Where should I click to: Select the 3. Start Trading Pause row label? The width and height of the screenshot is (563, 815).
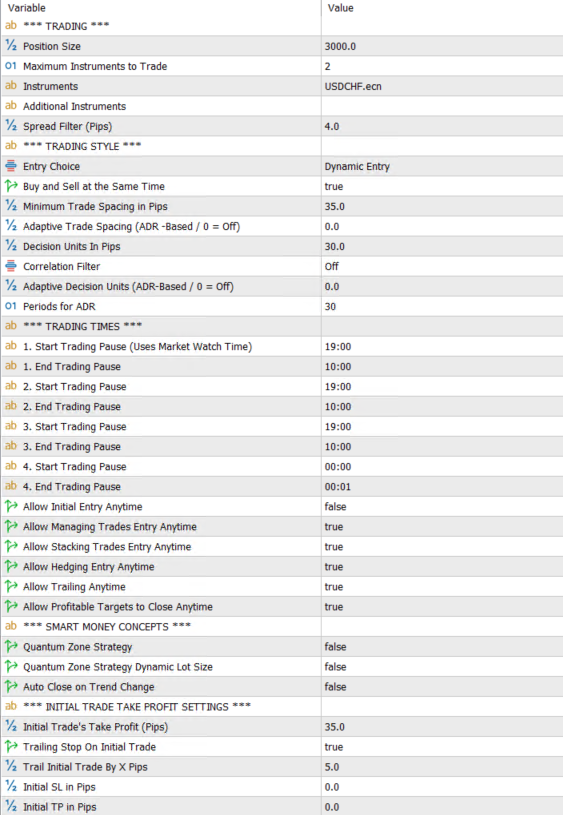click(75, 427)
